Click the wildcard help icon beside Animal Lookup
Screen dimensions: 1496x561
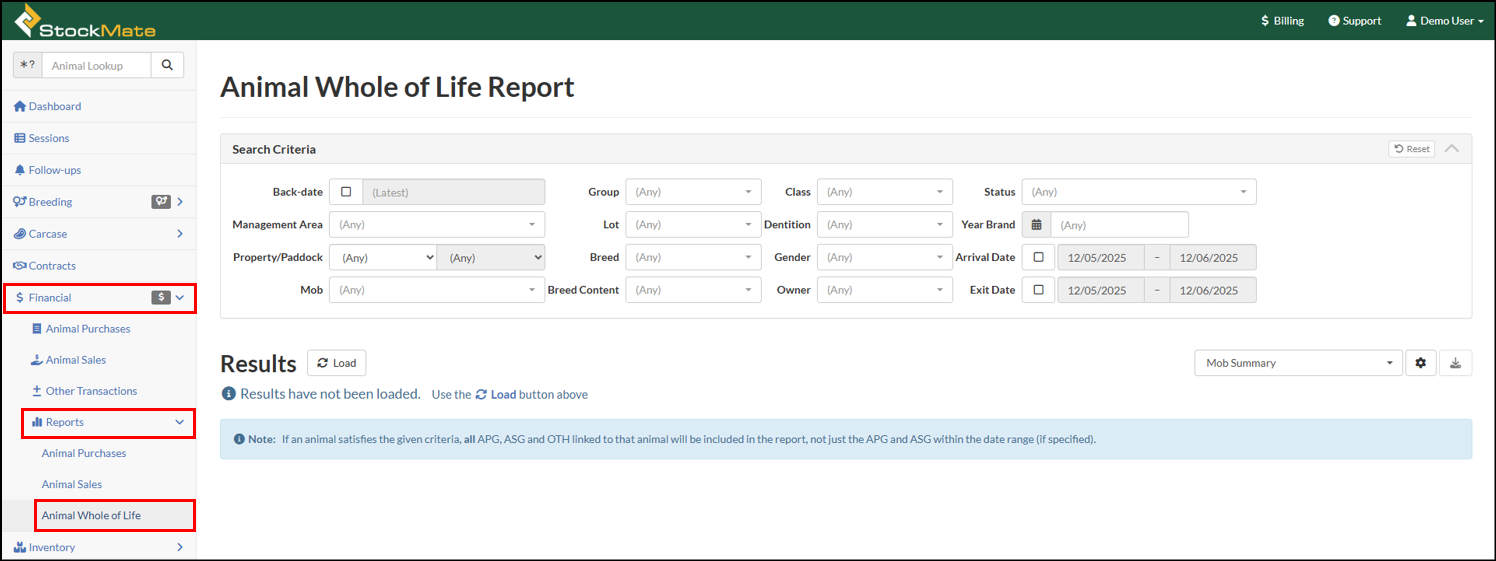point(27,65)
